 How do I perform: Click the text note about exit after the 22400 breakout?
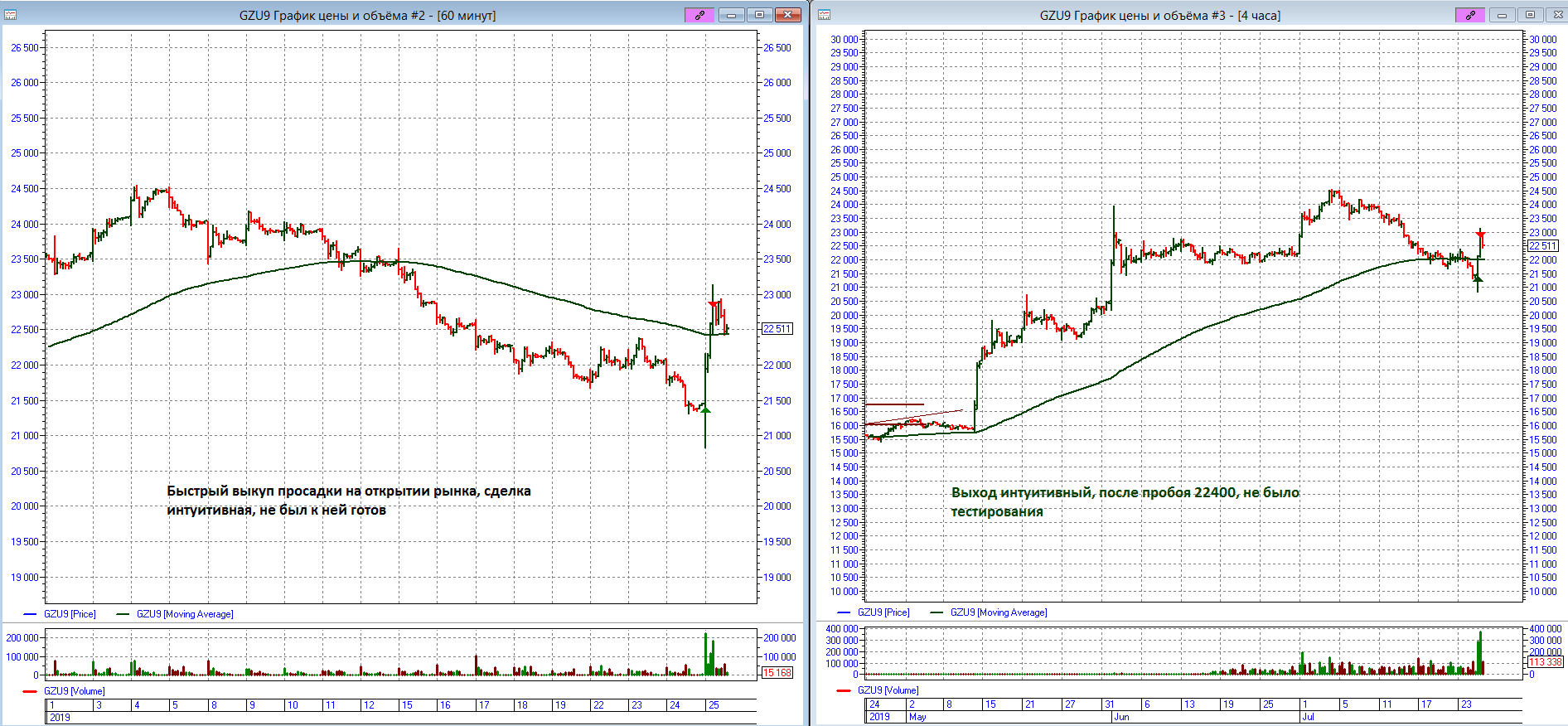1125,501
